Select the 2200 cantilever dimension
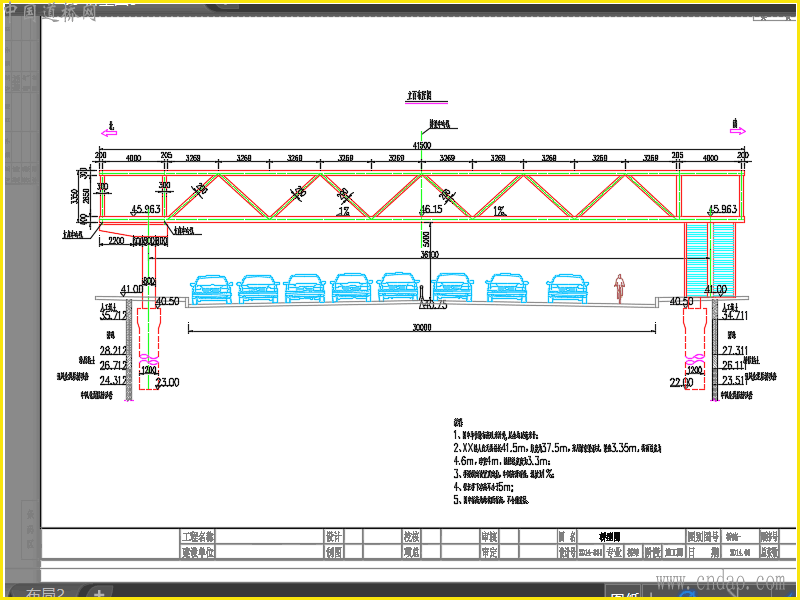 116,240
